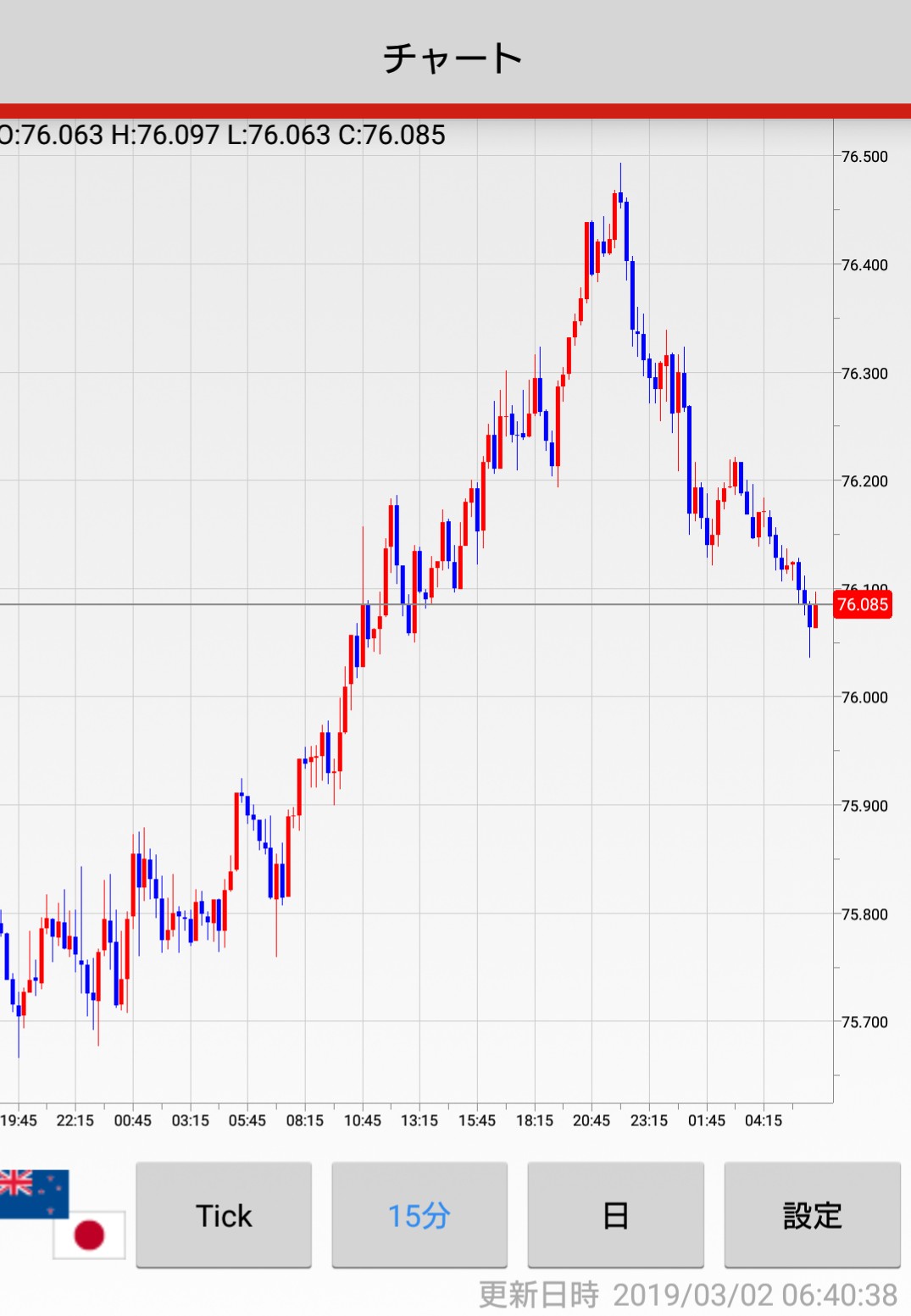Screen dimensions: 911x1316
Task: Select the 15分 timeframe button
Action: pyautogui.click(x=419, y=1214)
